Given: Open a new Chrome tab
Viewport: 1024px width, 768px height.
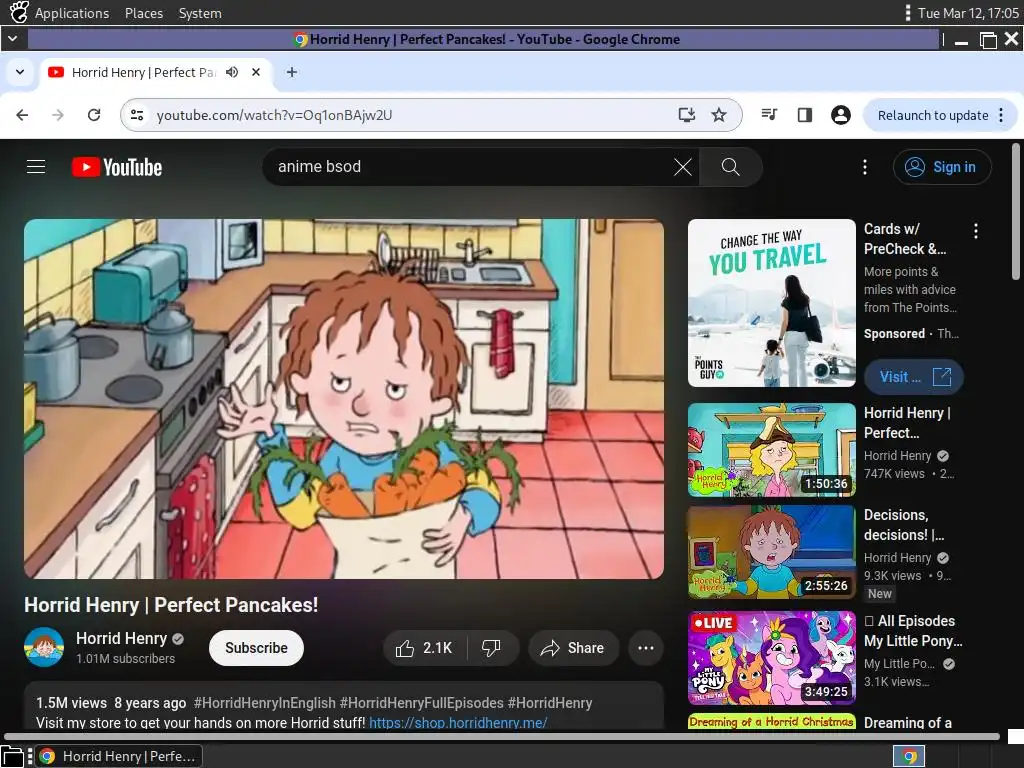Looking at the screenshot, I should click(292, 72).
